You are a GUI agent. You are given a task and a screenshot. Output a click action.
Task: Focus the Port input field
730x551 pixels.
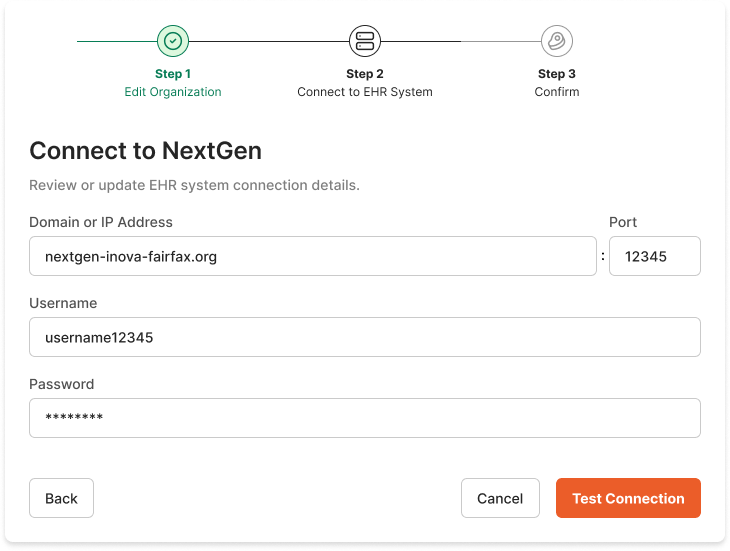pyautogui.click(x=655, y=256)
